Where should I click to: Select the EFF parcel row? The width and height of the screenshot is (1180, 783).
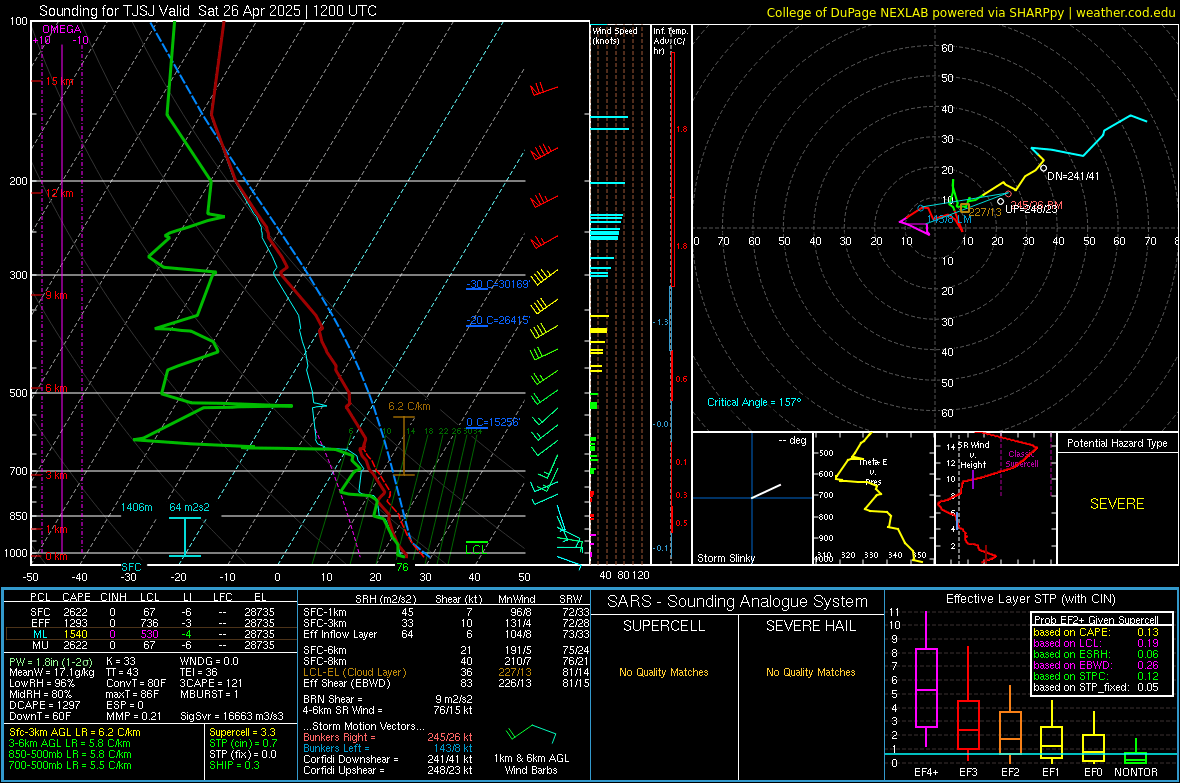click(151, 623)
